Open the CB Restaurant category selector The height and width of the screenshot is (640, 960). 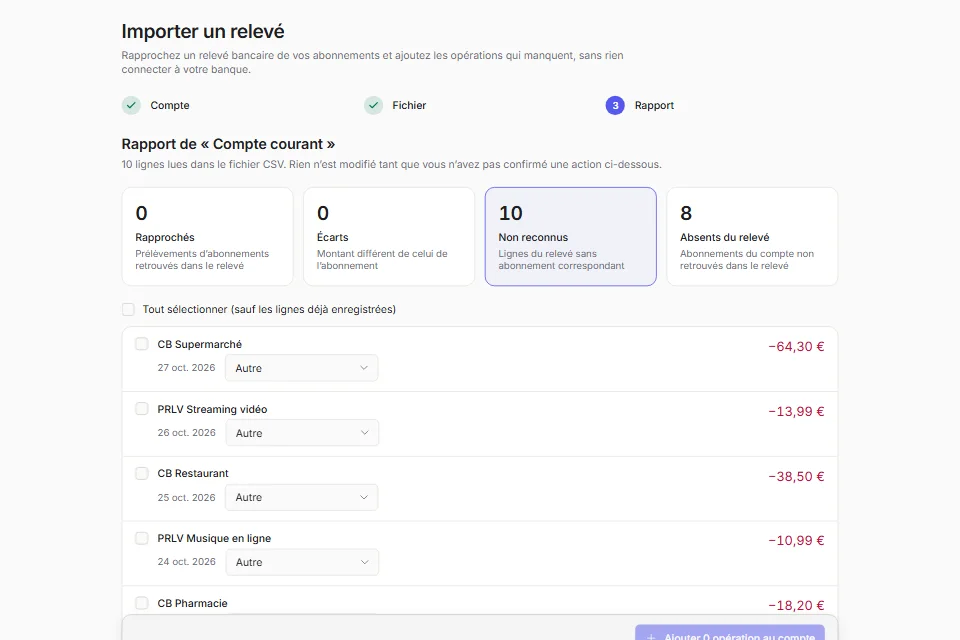coord(301,497)
